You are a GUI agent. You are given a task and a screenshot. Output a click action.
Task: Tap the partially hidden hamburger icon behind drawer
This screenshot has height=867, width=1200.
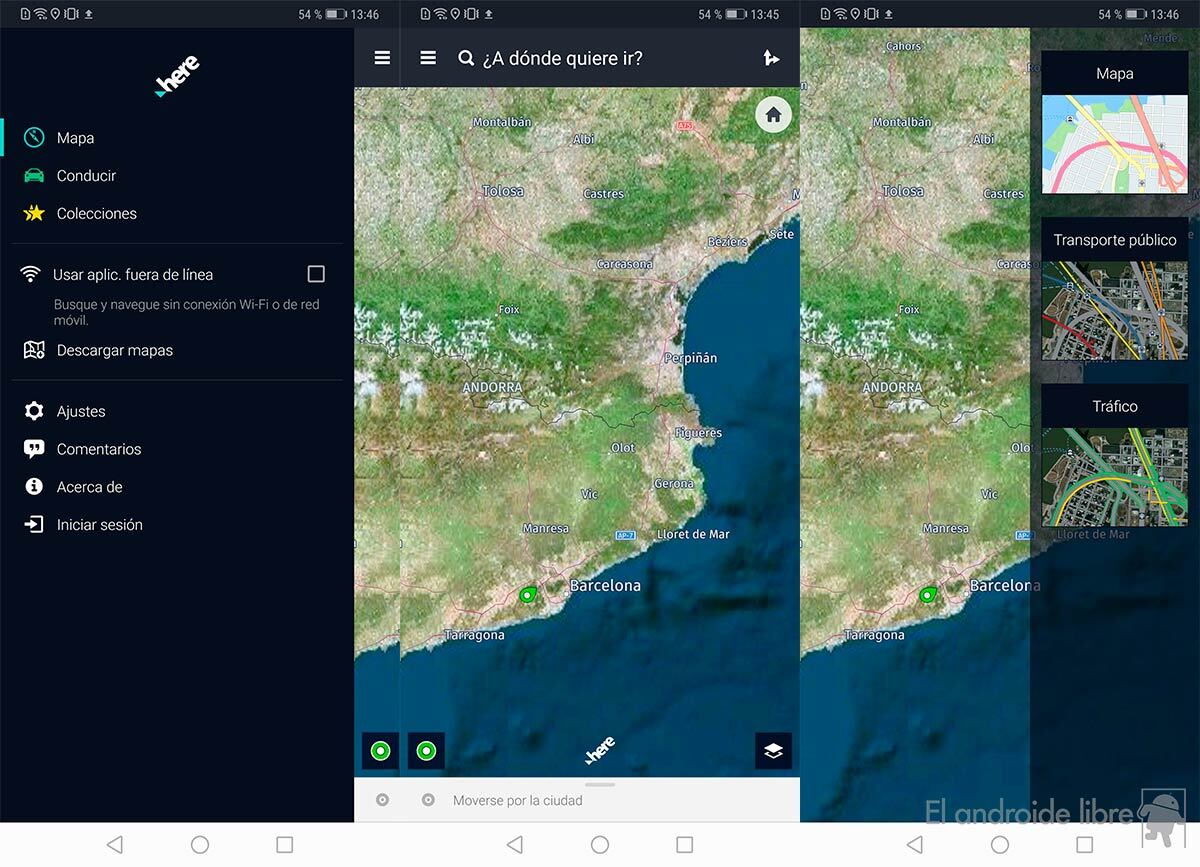pyautogui.click(x=382, y=58)
